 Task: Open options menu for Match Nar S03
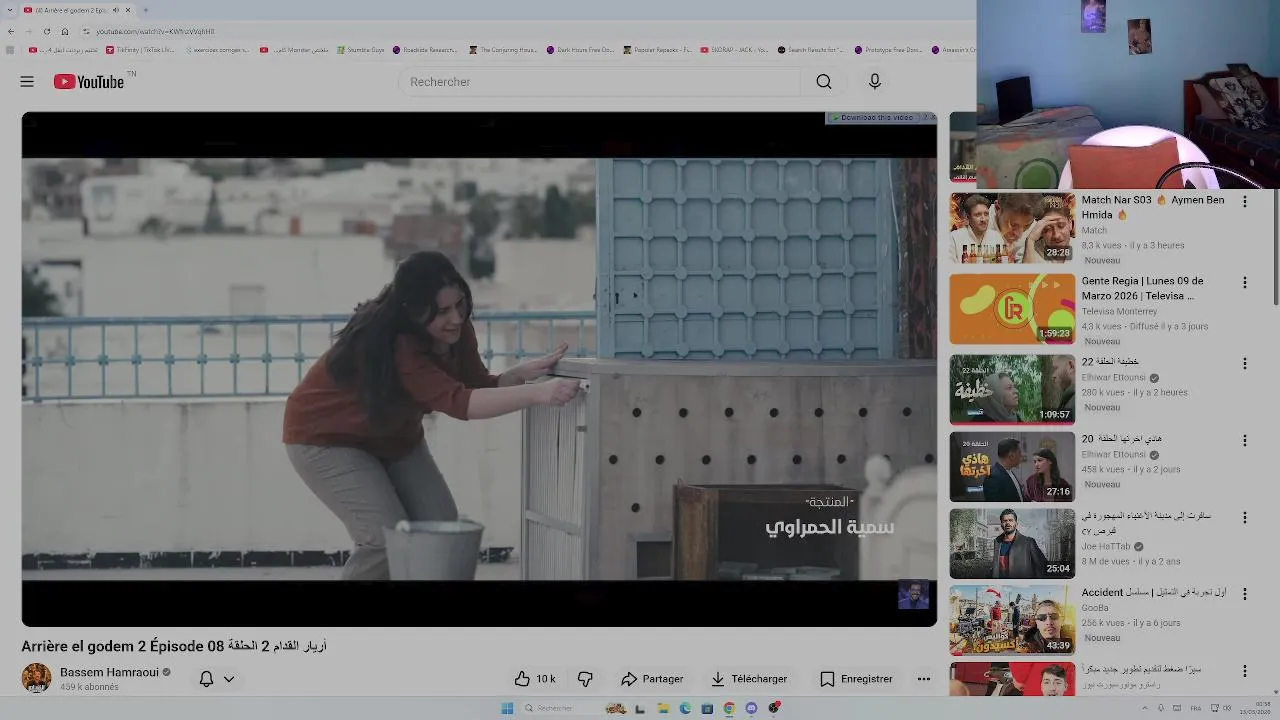(1245, 201)
